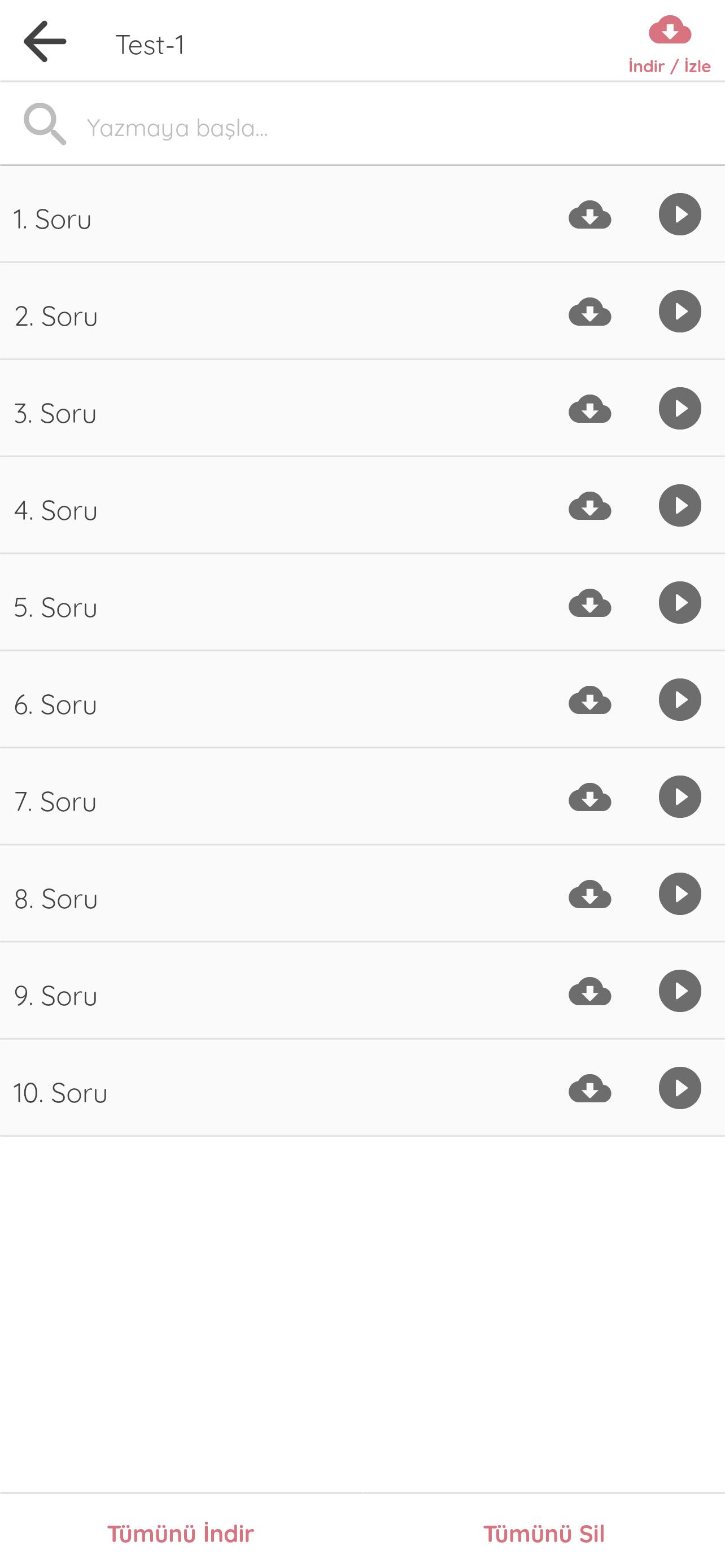Download the 8. Soru video
This screenshot has width=725, height=1568.
pos(590,894)
